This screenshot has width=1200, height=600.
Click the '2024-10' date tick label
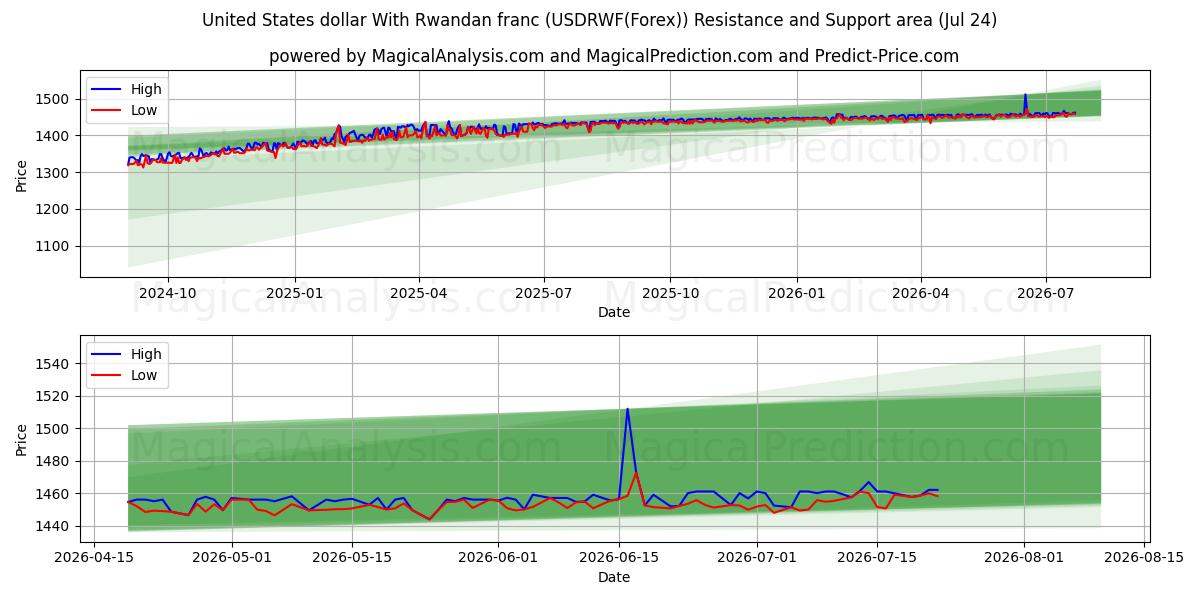(x=168, y=292)
